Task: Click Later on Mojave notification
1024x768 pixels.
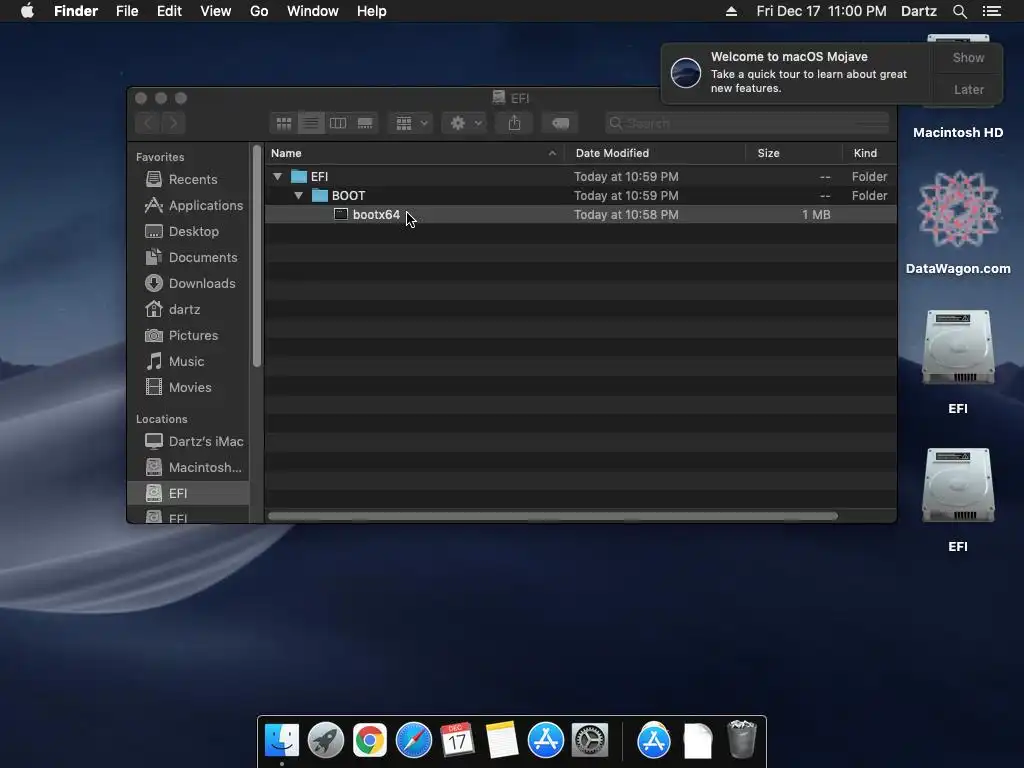Action: click(968, 89)
